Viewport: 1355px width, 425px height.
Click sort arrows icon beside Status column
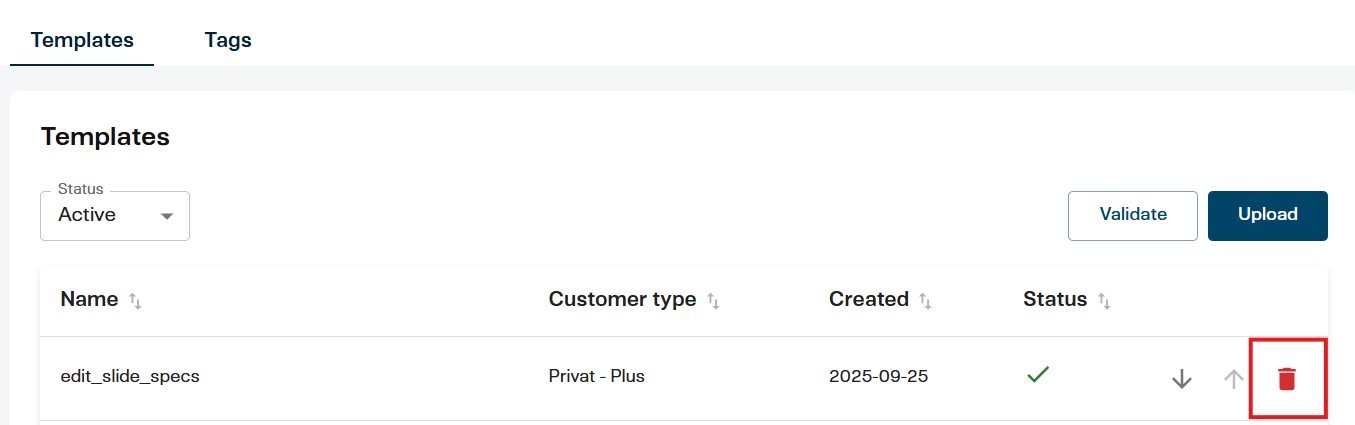1104,300
